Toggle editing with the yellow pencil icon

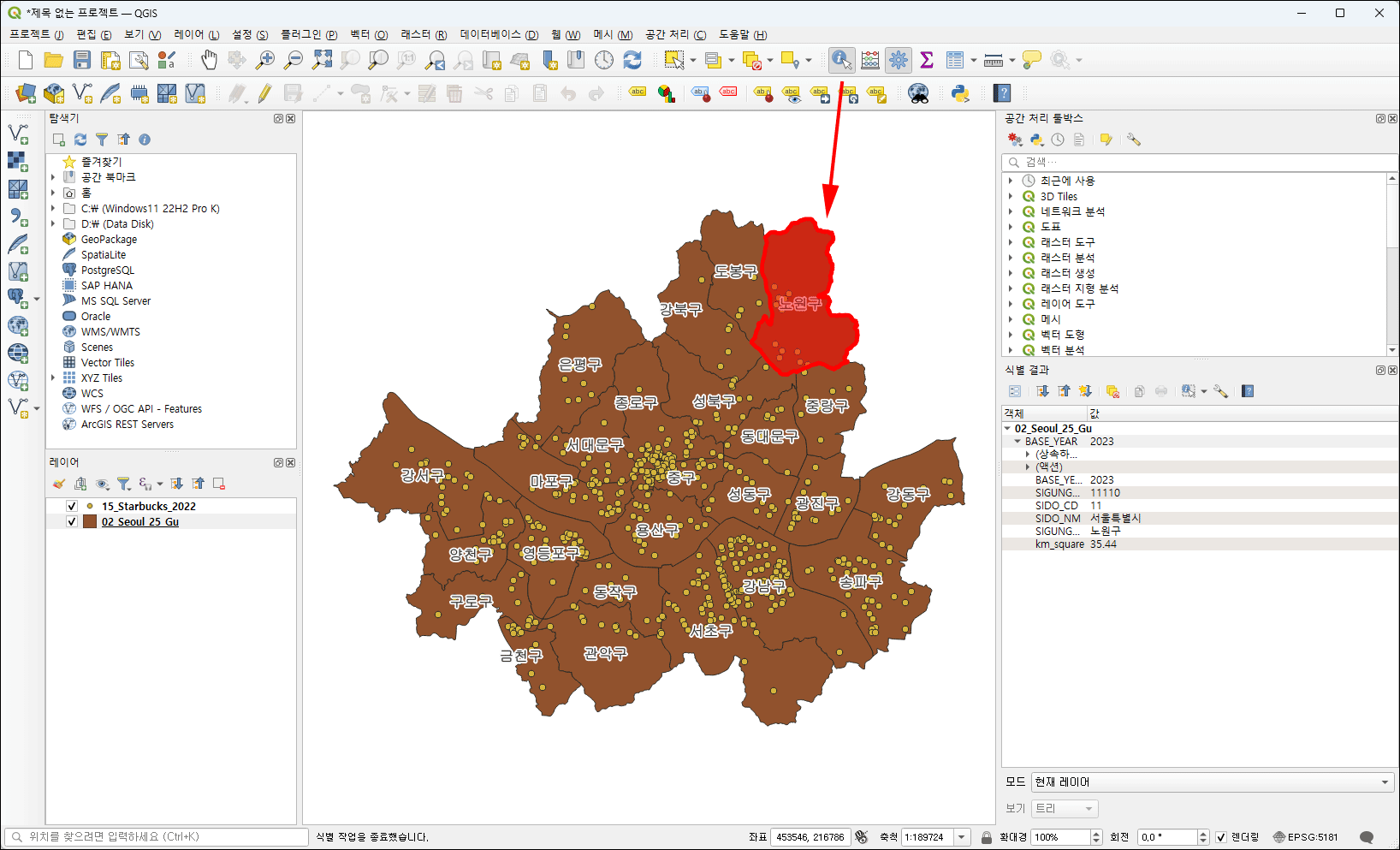[x=265, y=93]
